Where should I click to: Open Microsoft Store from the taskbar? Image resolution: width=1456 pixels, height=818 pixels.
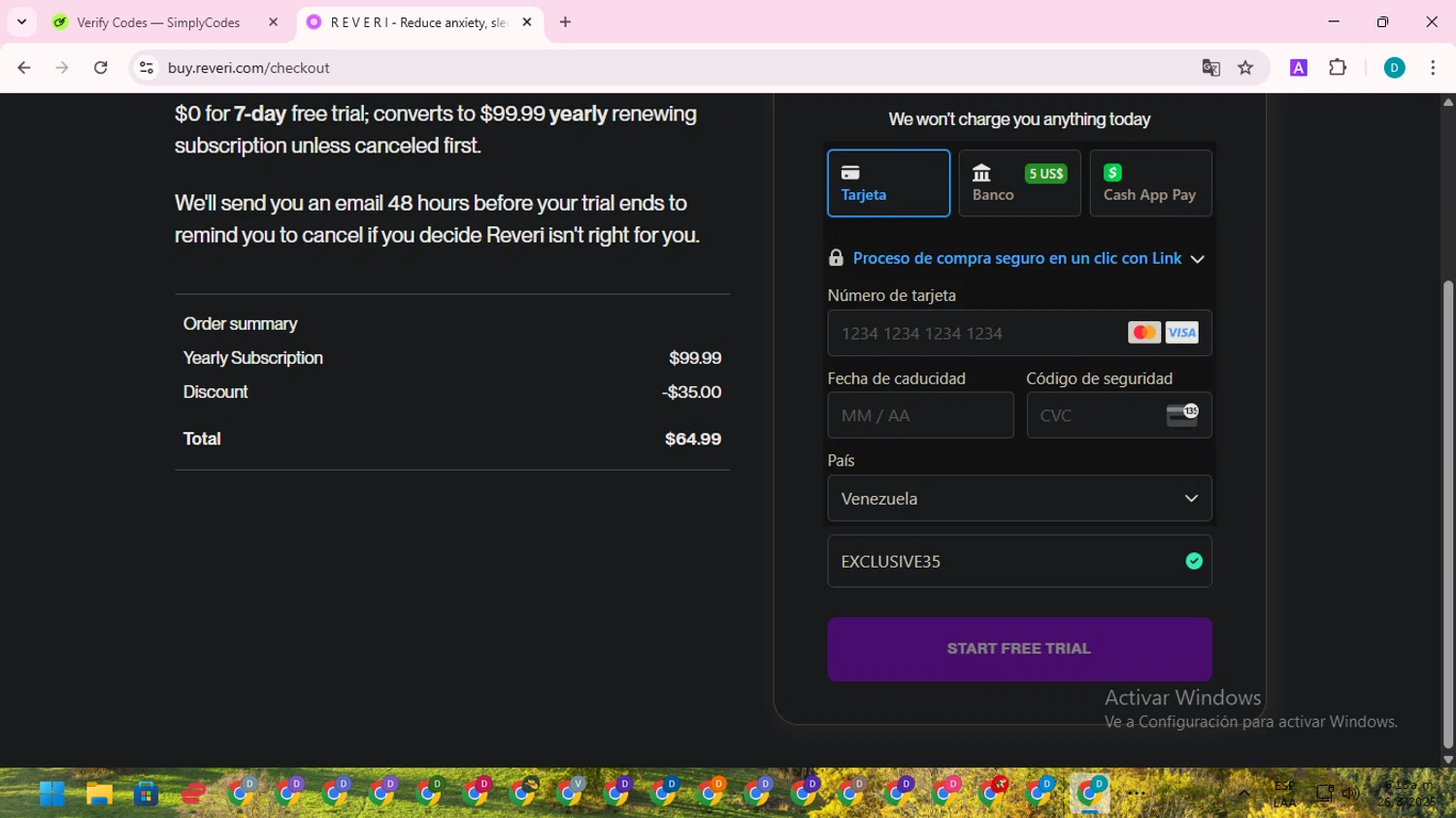[x=146, y=794]
